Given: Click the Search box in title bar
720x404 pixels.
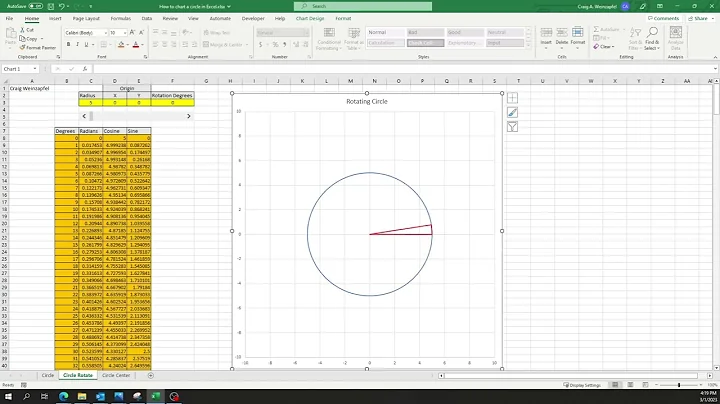Looking at the screenshot, I should coord(363,6).
